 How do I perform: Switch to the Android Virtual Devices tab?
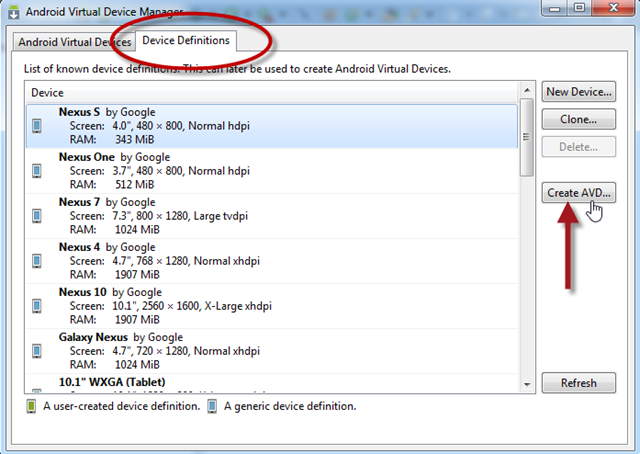tap(75, 42)
